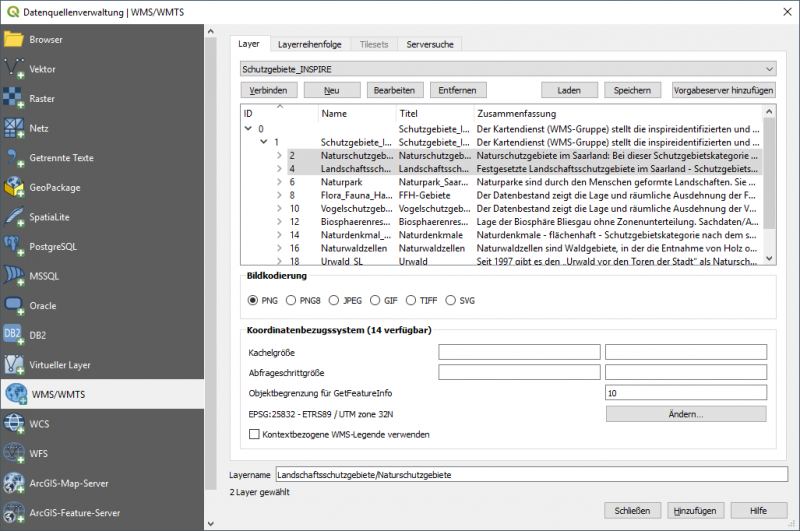Click the Laden button
The width and height of the screenshot is (800, 531).
click(x=569, y=90)
